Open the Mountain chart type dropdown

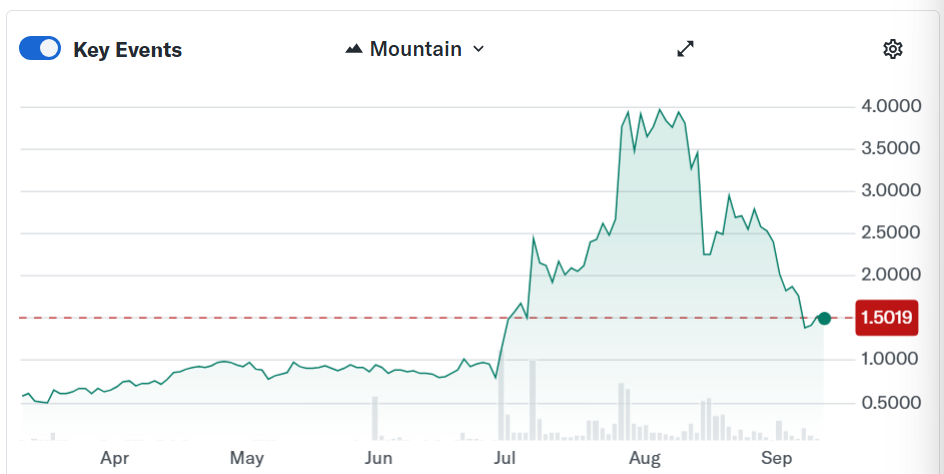[x=415, y=49]
